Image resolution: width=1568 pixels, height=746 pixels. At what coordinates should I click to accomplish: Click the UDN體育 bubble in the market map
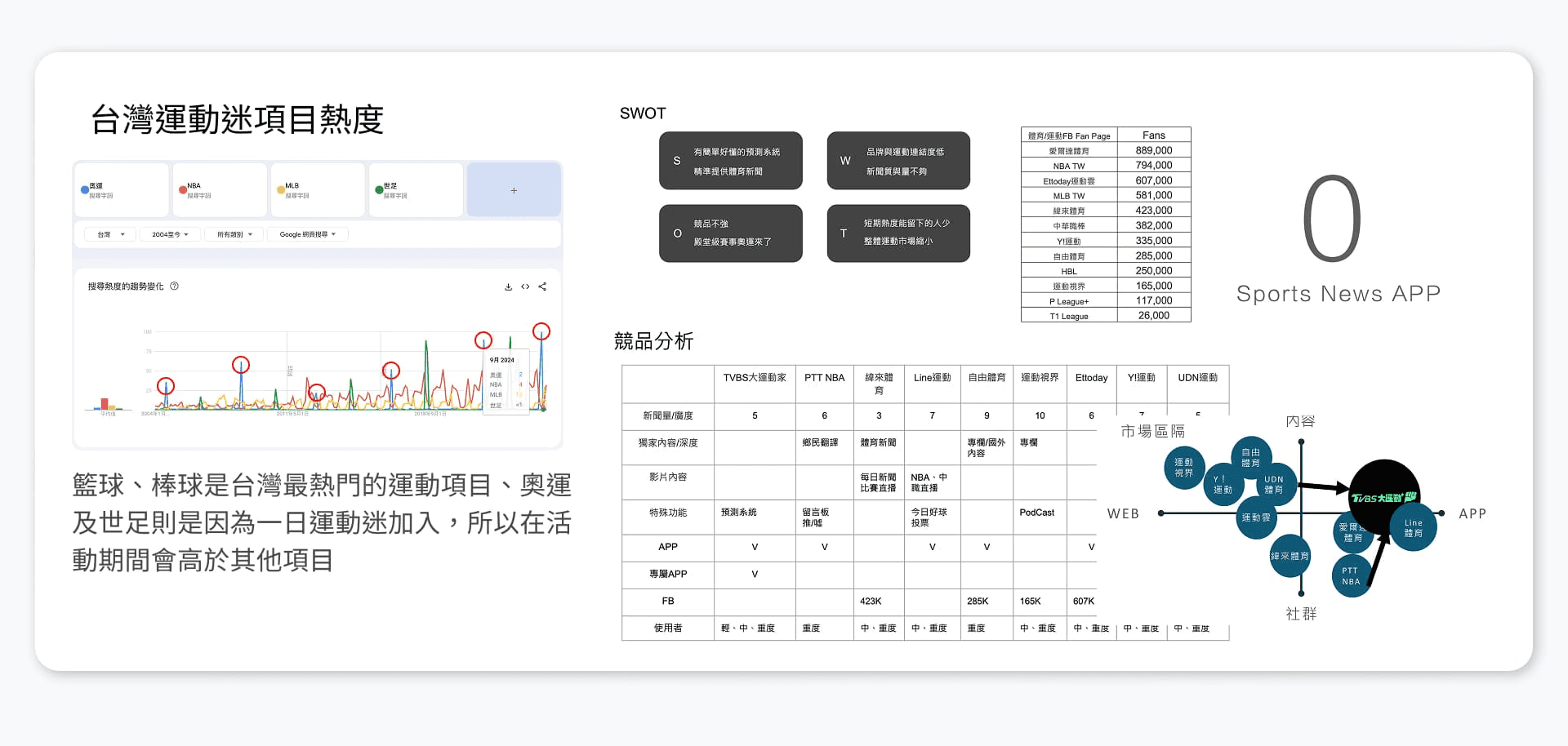point(1274,485)
